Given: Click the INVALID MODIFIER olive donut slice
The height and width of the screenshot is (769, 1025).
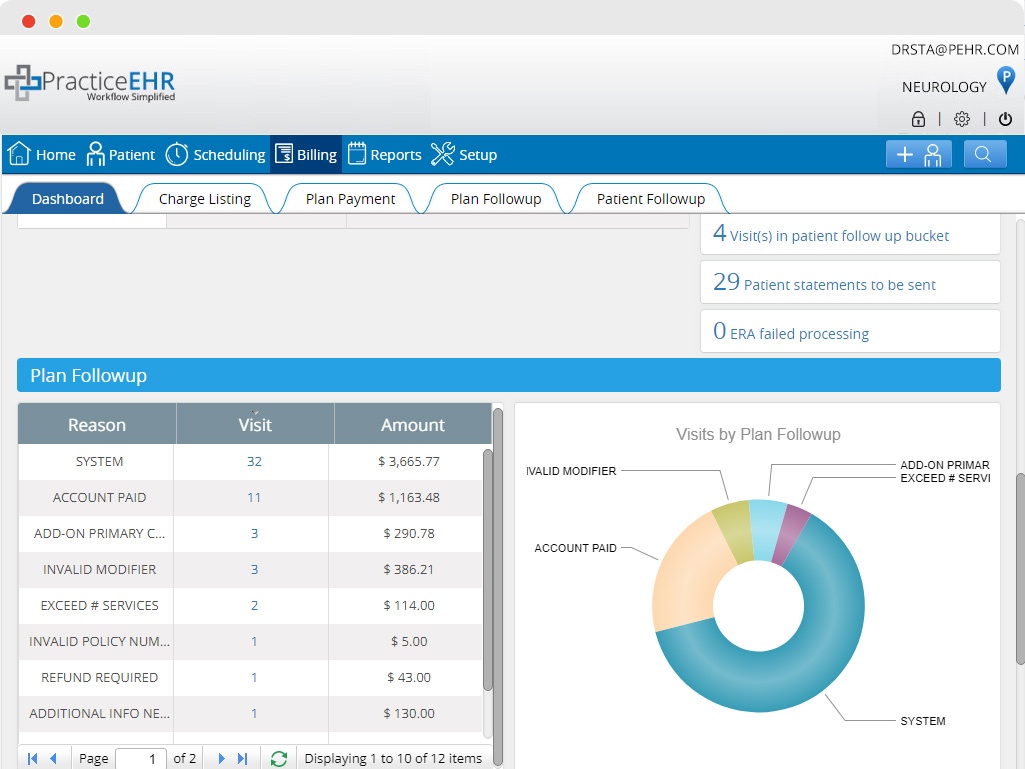Looking at the screenshot, I should click(x=735, y=531).
